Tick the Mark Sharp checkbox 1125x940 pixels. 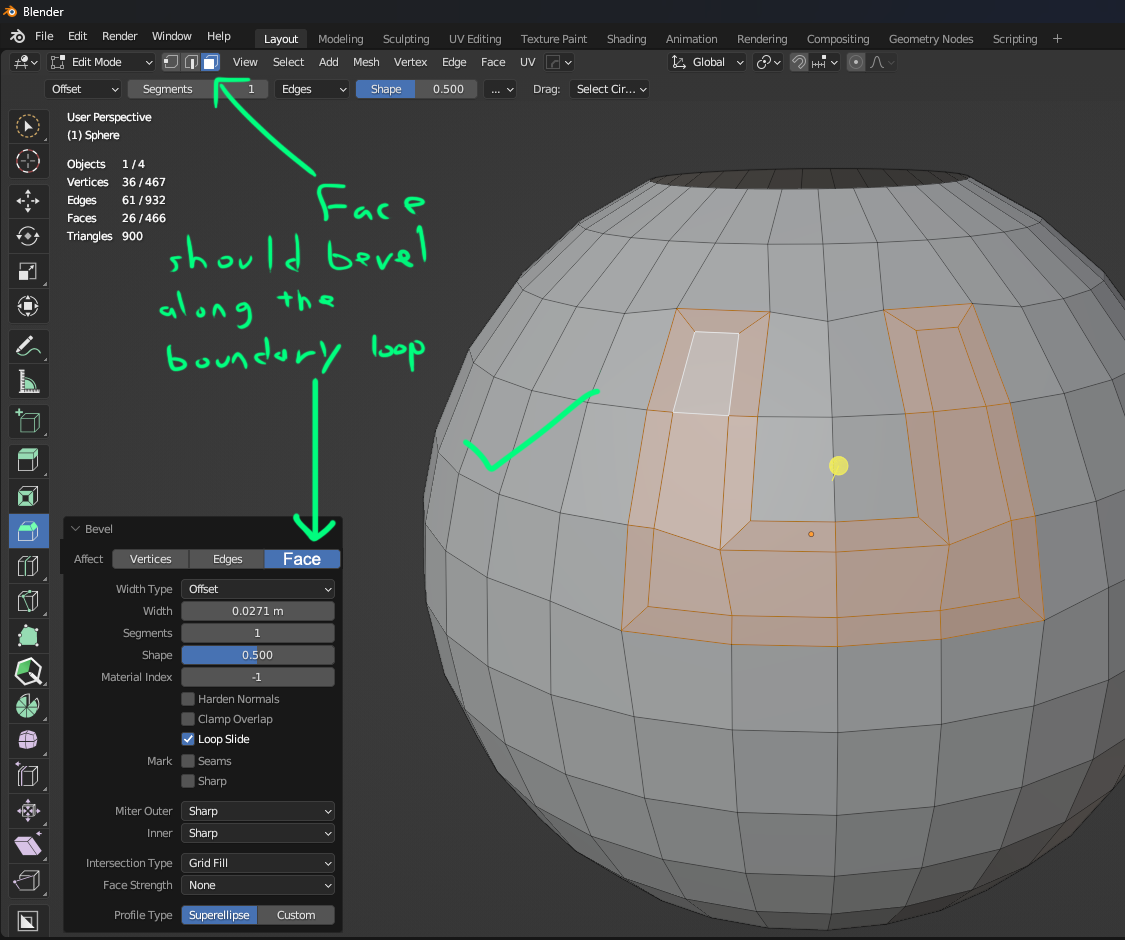[x=188, y=781]
